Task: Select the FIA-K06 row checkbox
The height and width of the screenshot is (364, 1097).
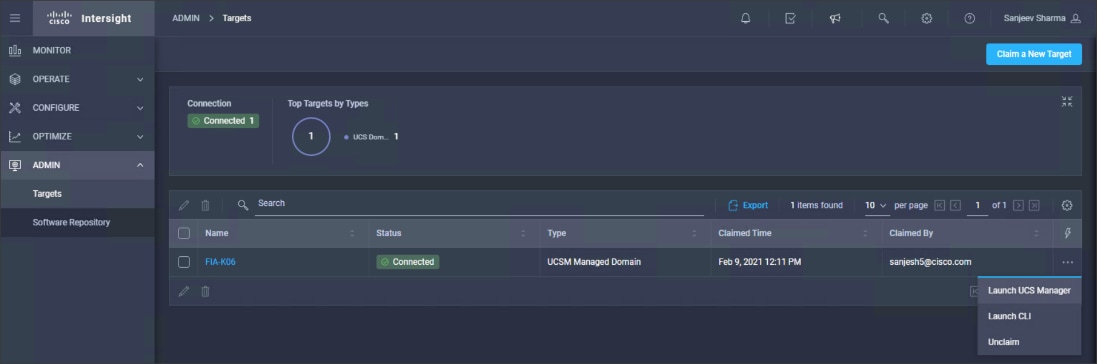Action: (x=184, y=262)
